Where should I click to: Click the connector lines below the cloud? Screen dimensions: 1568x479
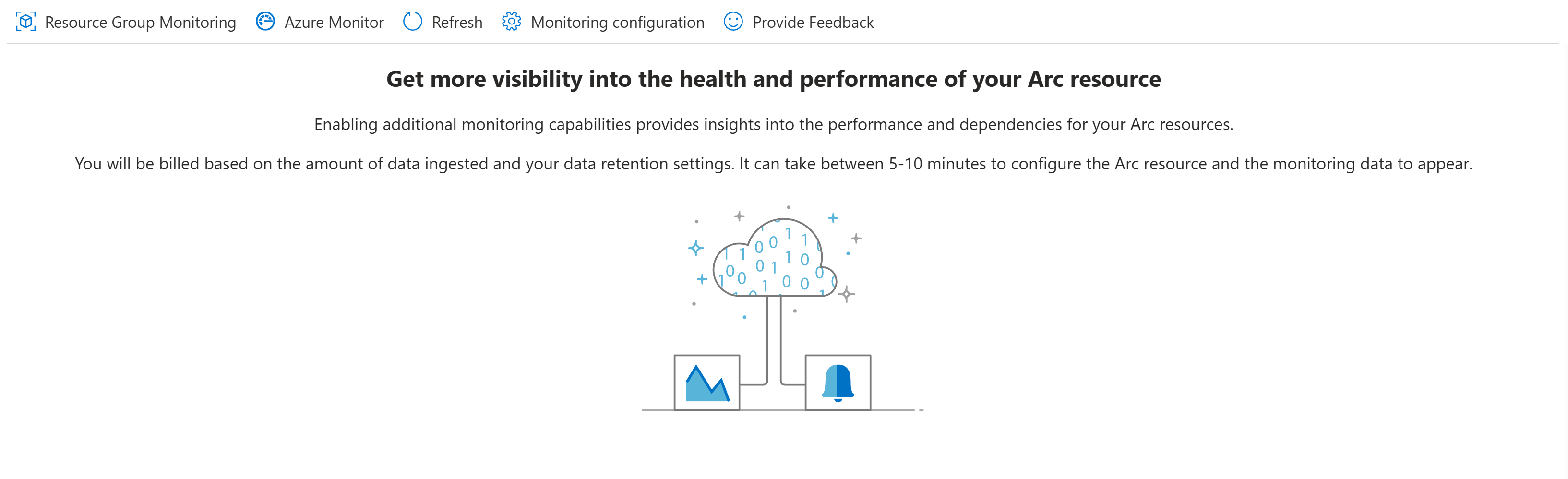tap(774, 341)
